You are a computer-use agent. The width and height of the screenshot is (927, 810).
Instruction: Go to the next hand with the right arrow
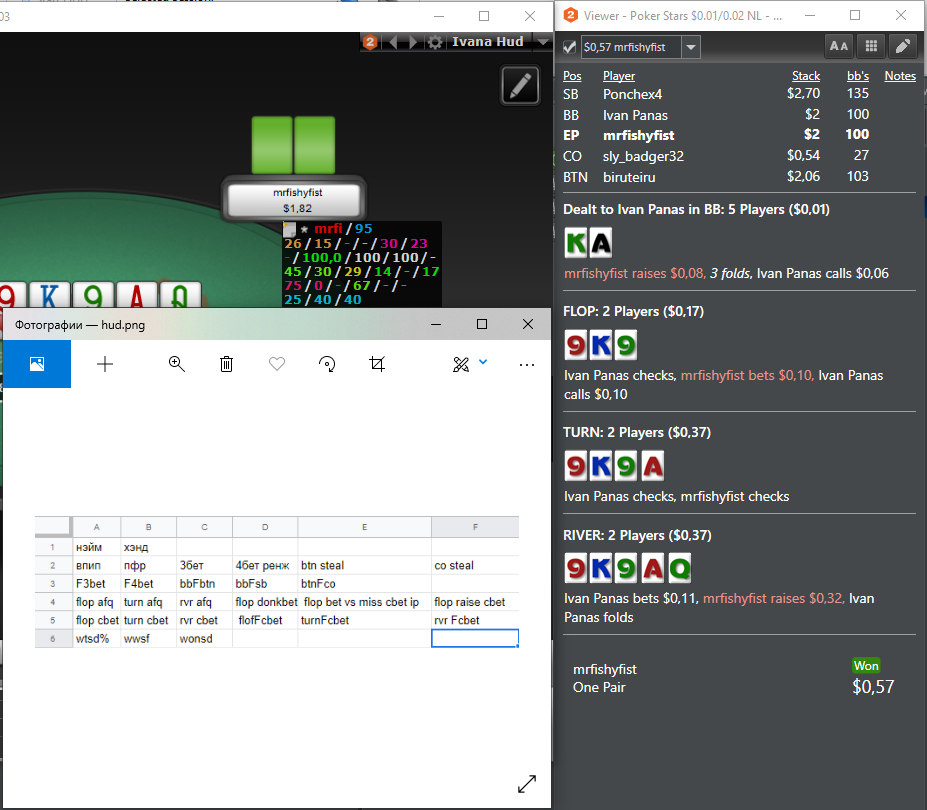click(x=413, y=42)
